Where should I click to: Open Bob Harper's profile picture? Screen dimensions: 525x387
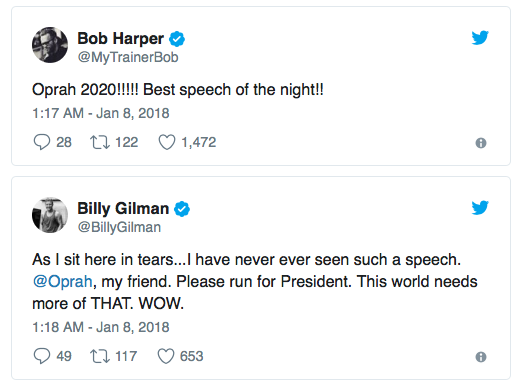pyautogui.click(x=50, y=45)
